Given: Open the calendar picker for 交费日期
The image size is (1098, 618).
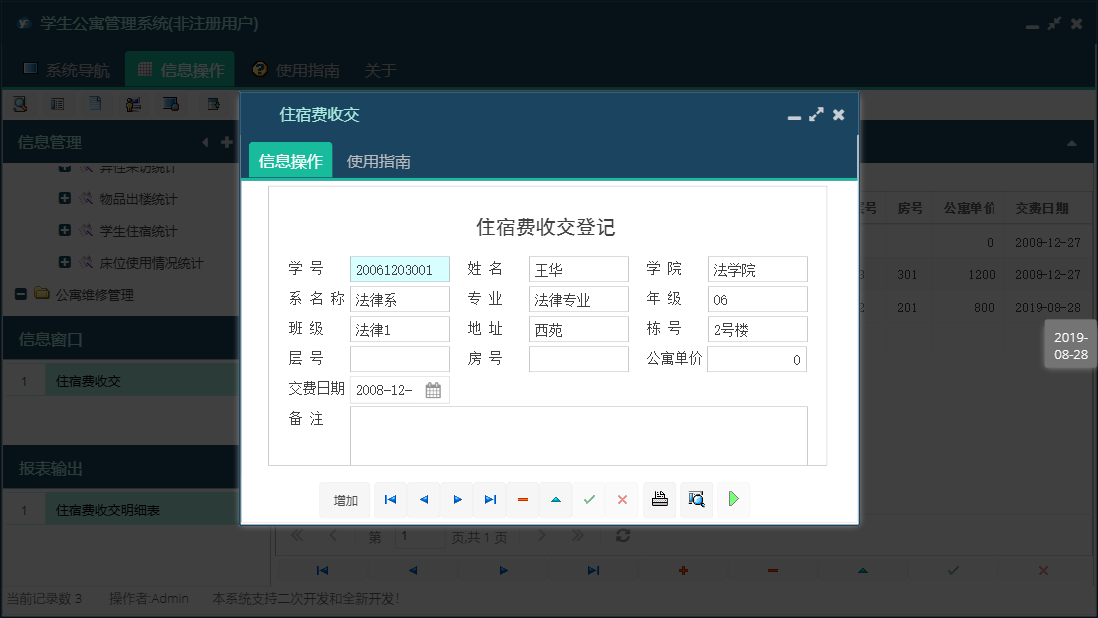Looking at the screenshot, I should [434, 390].
